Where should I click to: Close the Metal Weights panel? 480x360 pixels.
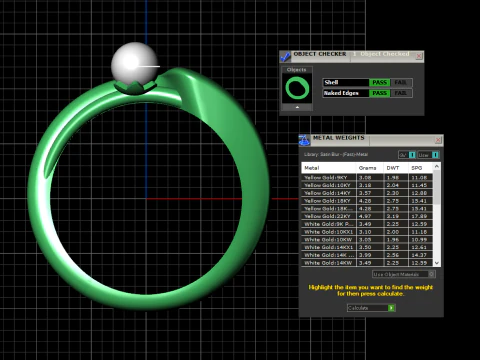[x=438, y=140]
